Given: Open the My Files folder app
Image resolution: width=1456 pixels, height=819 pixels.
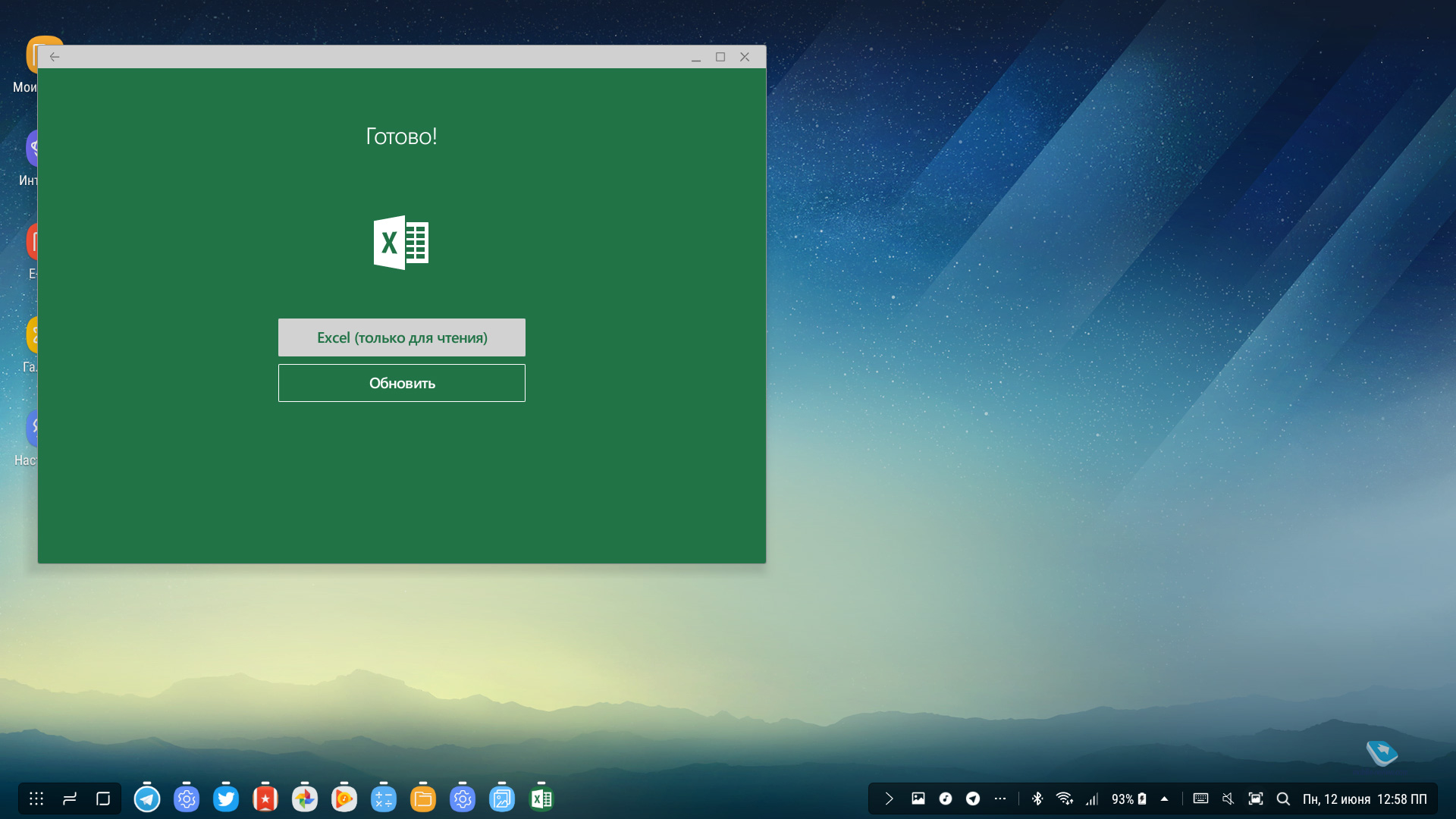Looking at the screenshot, I should tap(423, 799).
